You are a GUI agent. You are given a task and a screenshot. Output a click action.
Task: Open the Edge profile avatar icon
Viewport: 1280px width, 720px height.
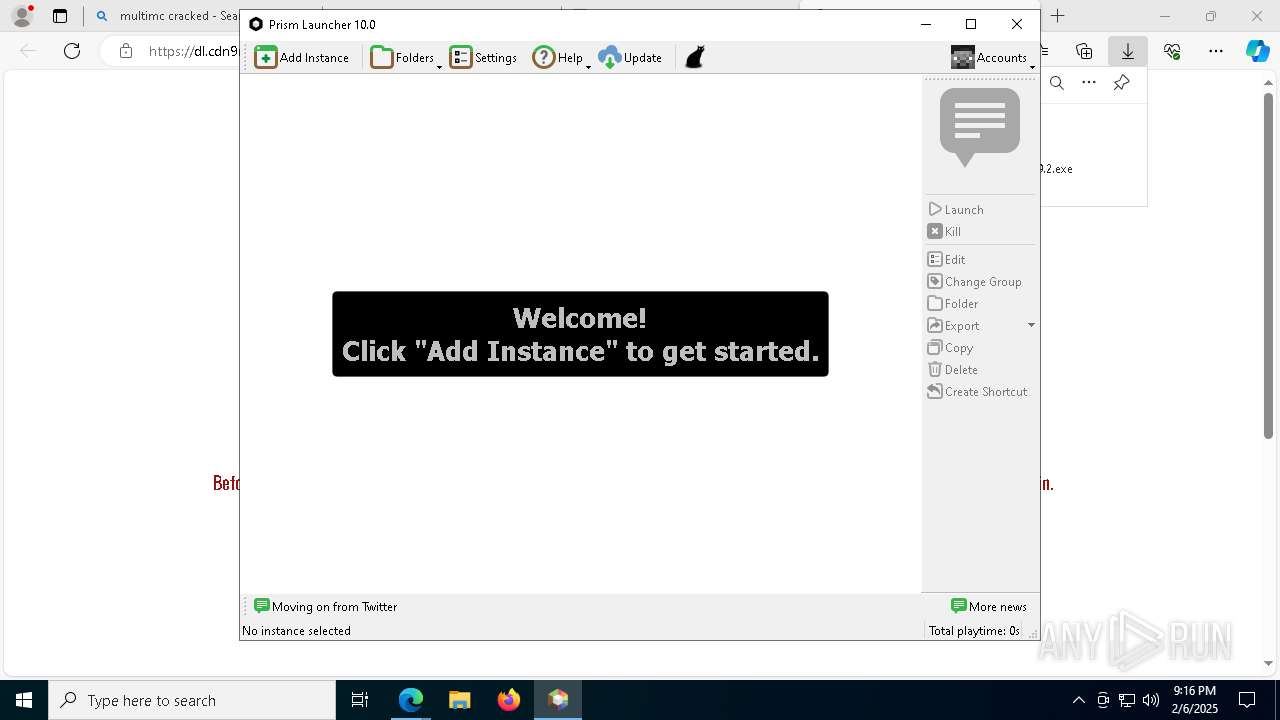21,16
